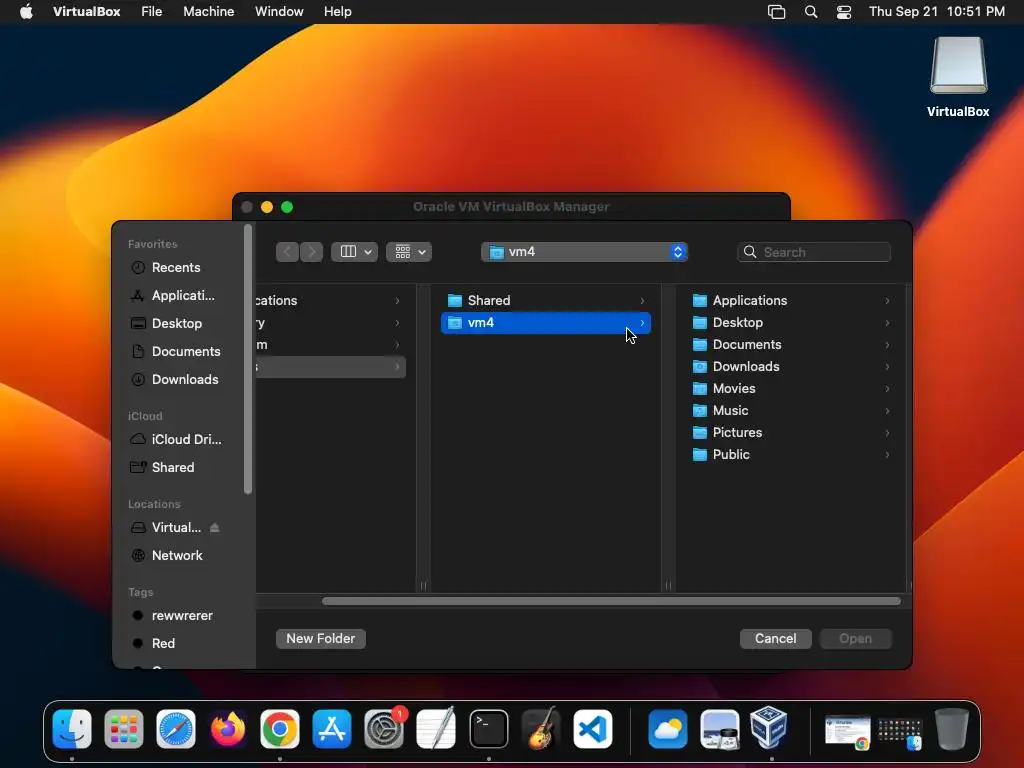Screen dimensions: 1024x768
Task: Open the Weather app in Dock
Action: pos(667,729)
